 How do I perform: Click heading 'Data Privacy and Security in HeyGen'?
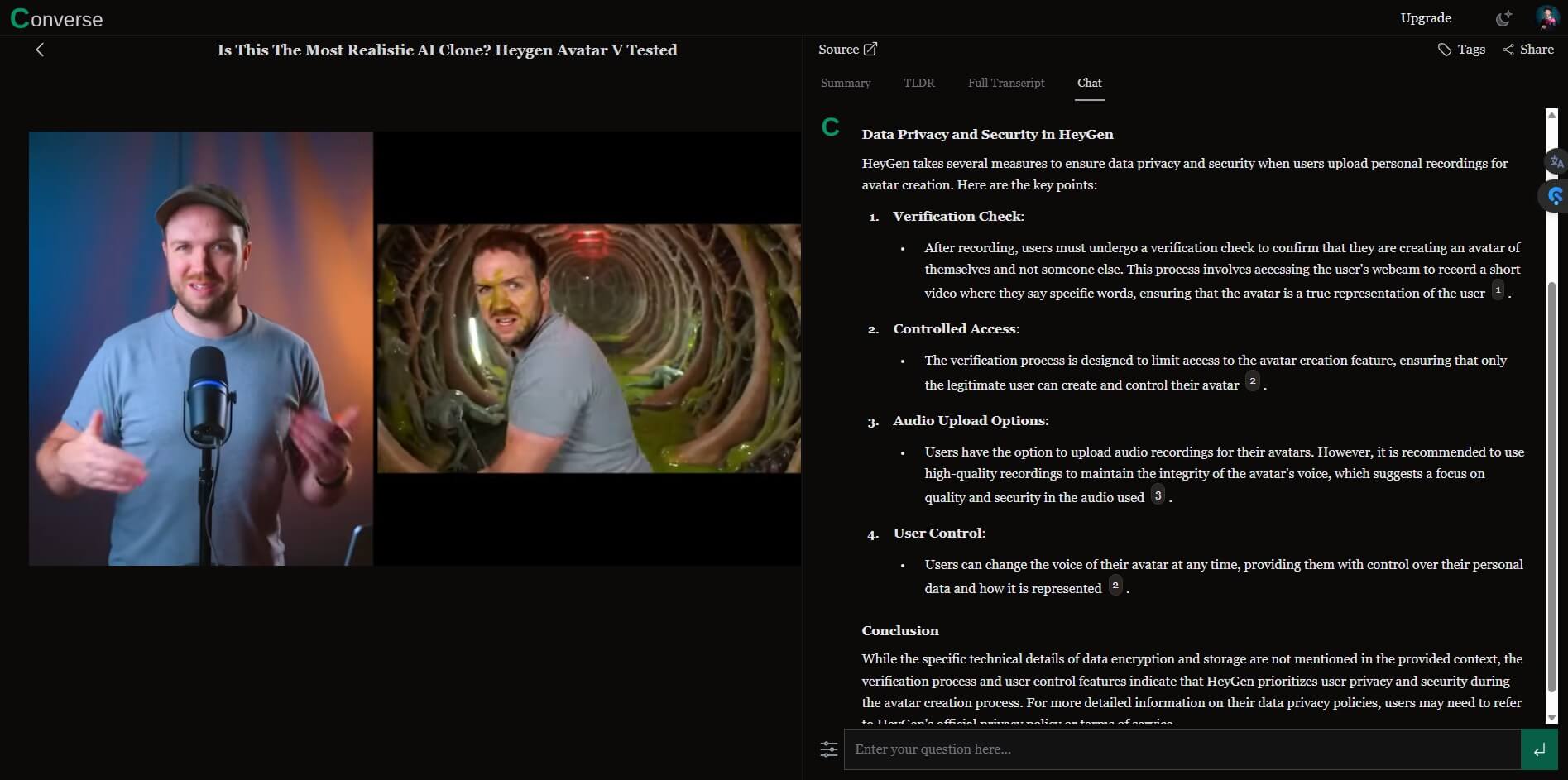pyautogui.click(x=987, y=134)
